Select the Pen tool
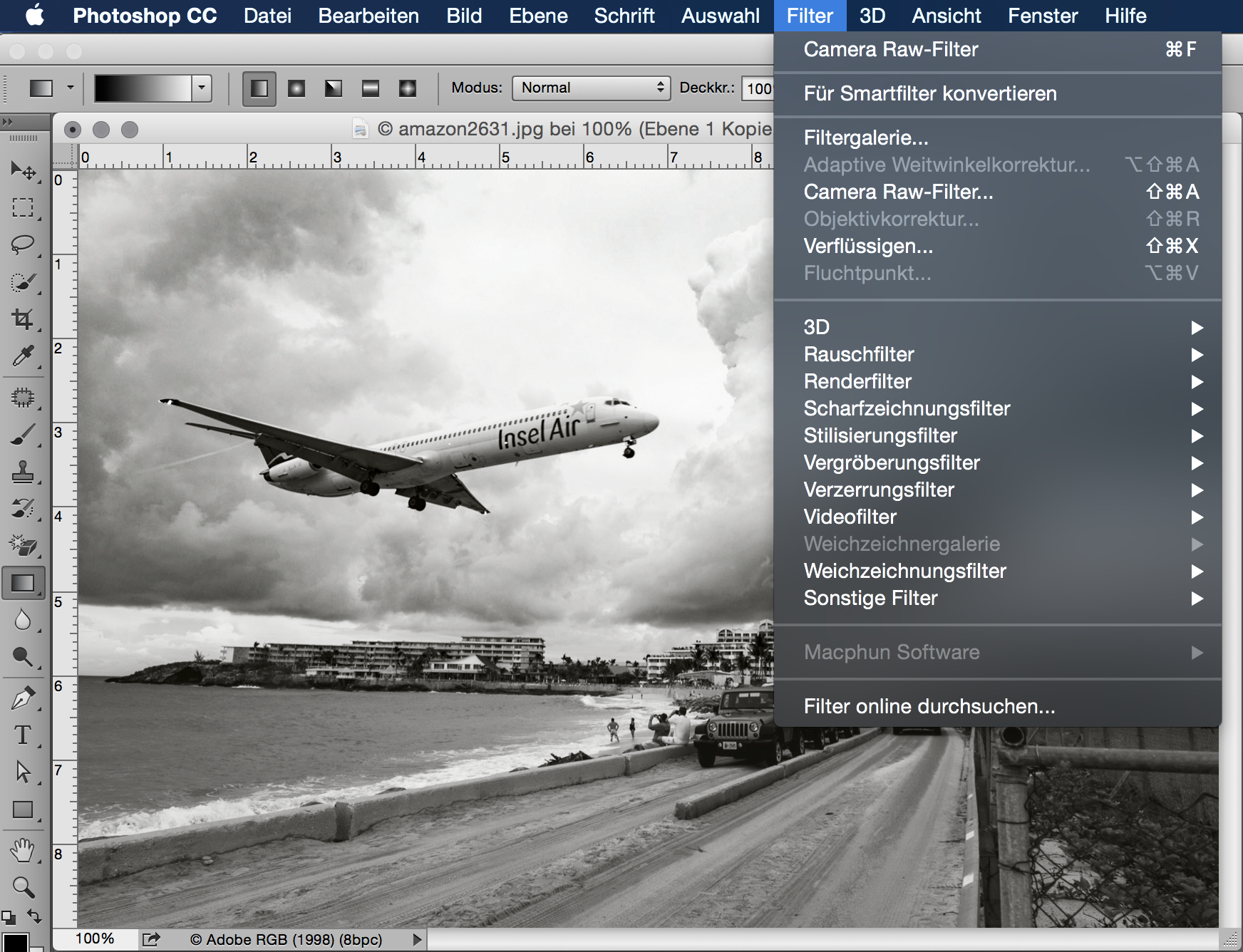 pos(23,698)
